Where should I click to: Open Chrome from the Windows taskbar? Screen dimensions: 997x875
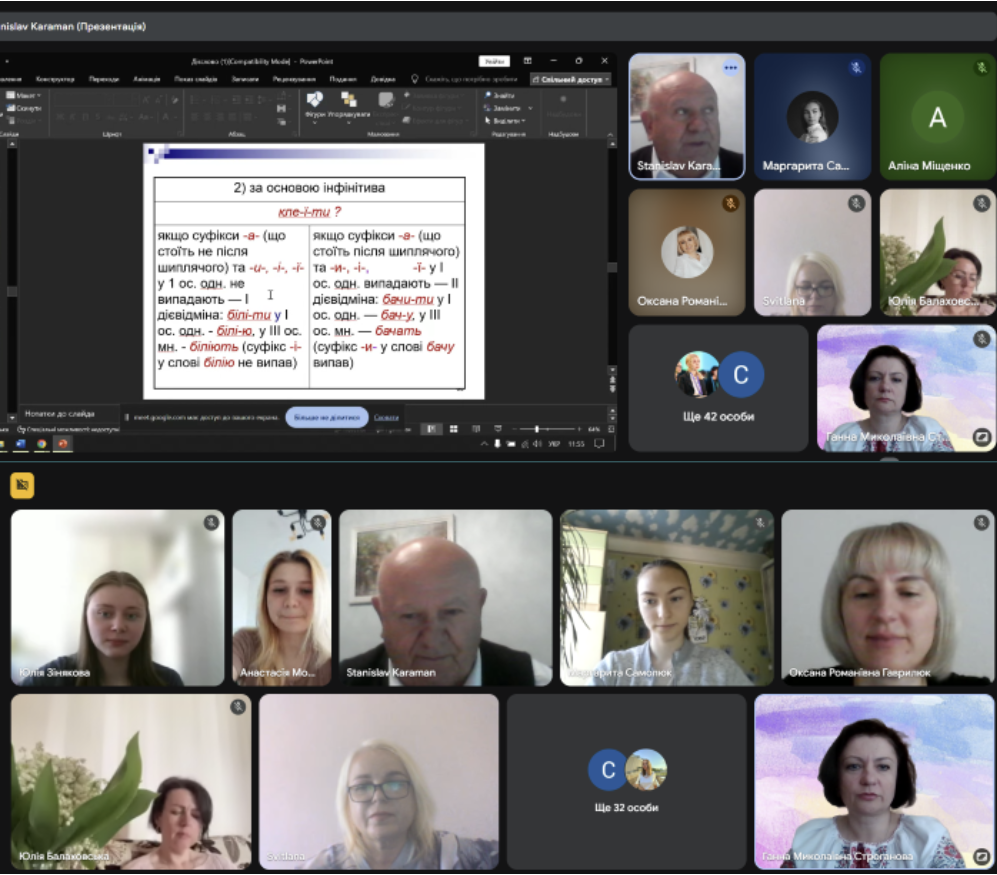[42, 443]
